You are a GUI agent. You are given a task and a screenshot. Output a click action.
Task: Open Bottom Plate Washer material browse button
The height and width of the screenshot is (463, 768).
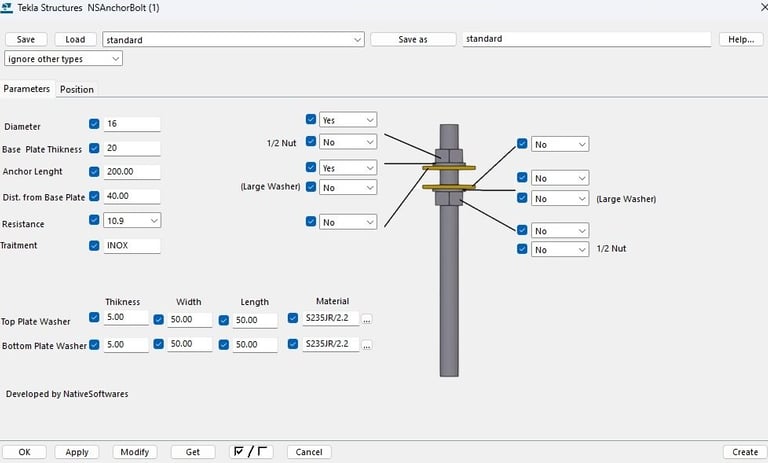366,345
